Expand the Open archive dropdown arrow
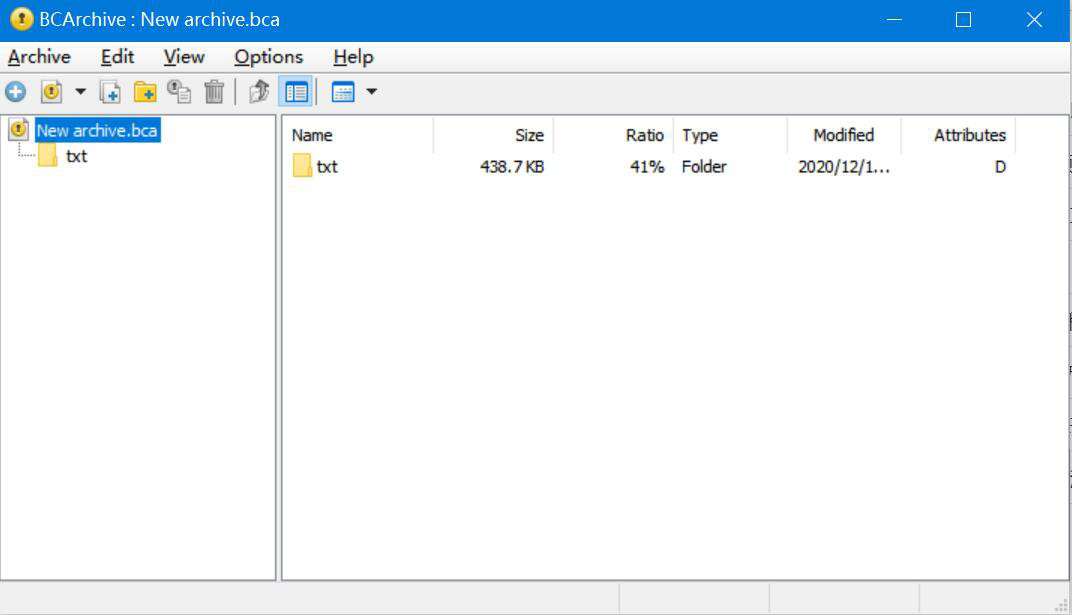 81,92
